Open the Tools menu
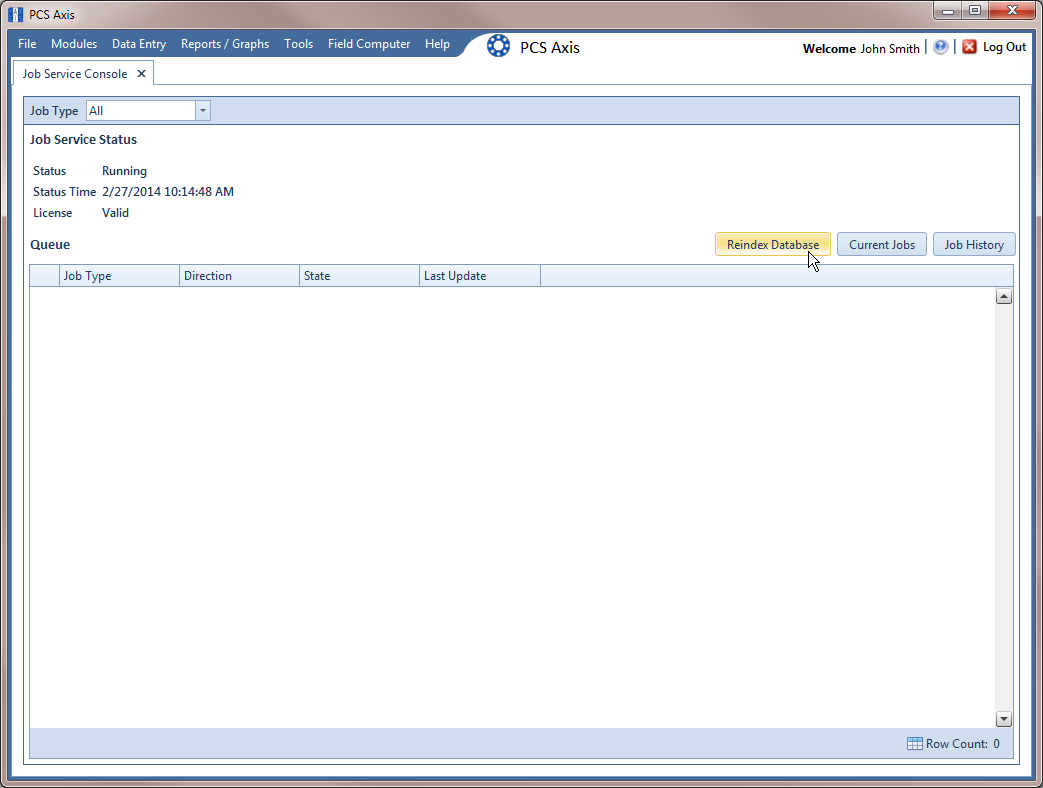The image size is (1043, 788). [298, 44]
